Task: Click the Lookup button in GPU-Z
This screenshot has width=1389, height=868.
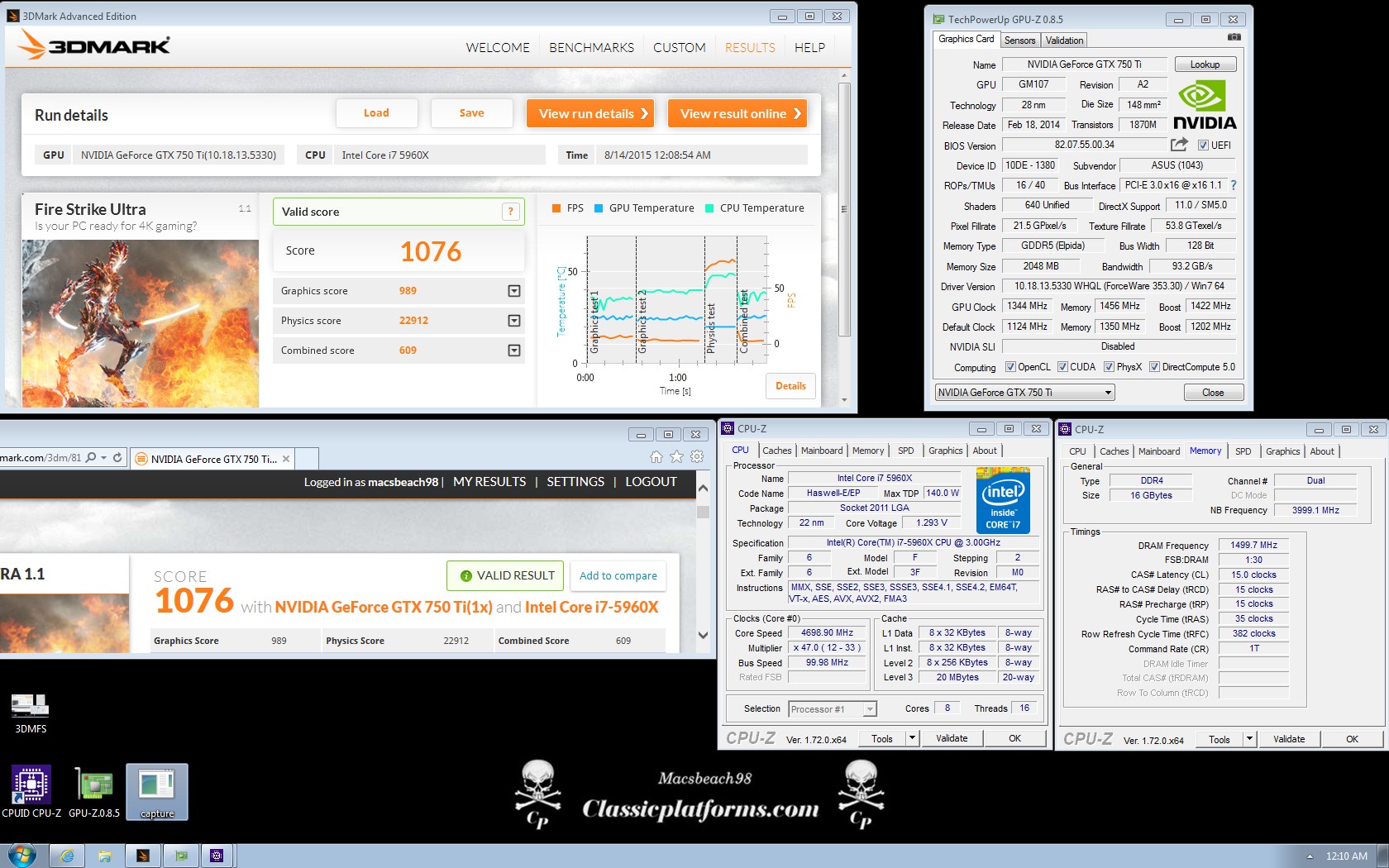Action: [x=1205, y=64]
